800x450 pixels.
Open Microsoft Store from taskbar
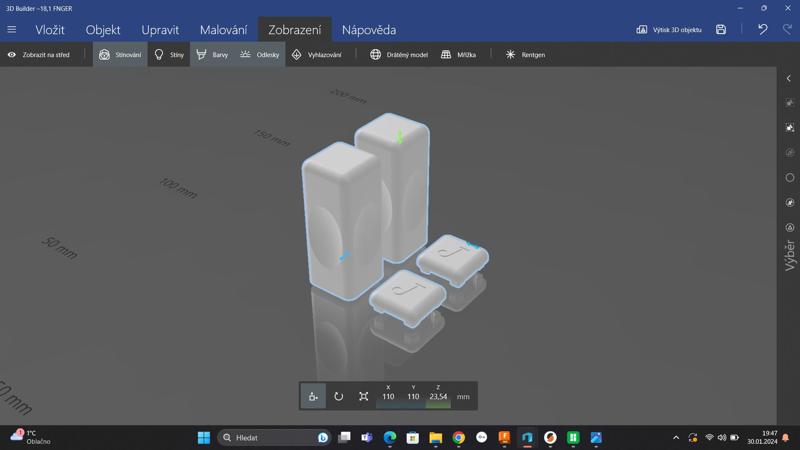click(413, 438)
